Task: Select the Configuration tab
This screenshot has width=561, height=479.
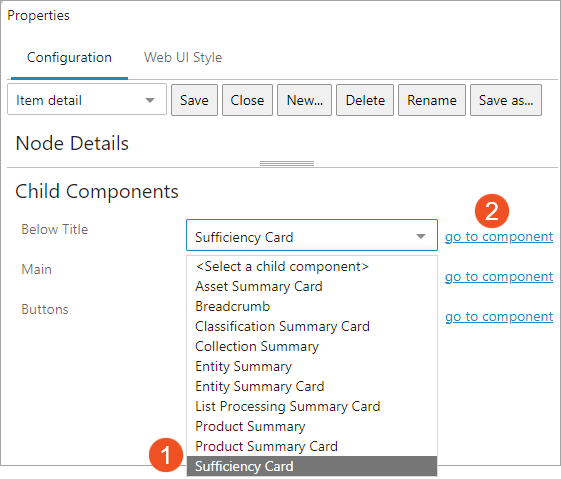Action: click(69, 58)
